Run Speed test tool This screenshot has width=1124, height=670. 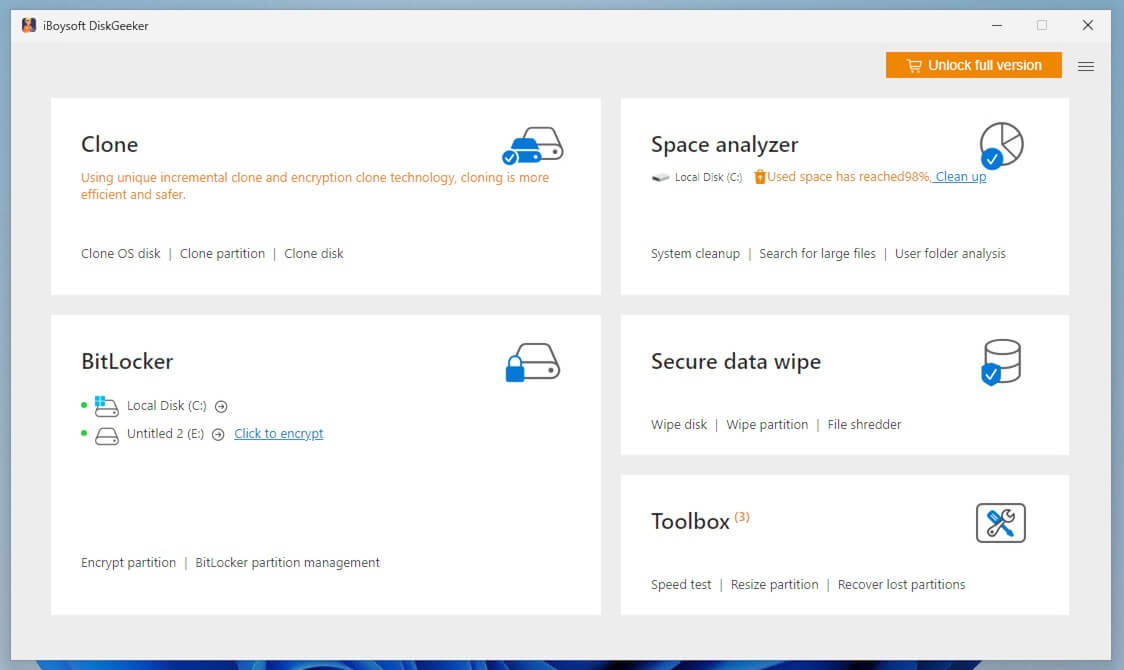(x=681, y=585)
